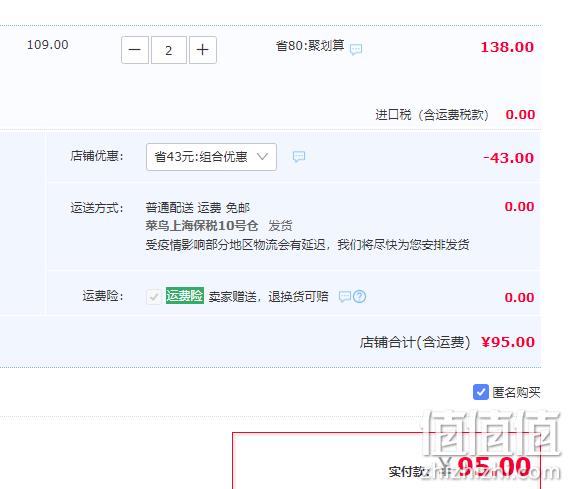Toggle the 匿名购买 checkbox
Screen dimensions: 570x489
[x=481, y=392]
